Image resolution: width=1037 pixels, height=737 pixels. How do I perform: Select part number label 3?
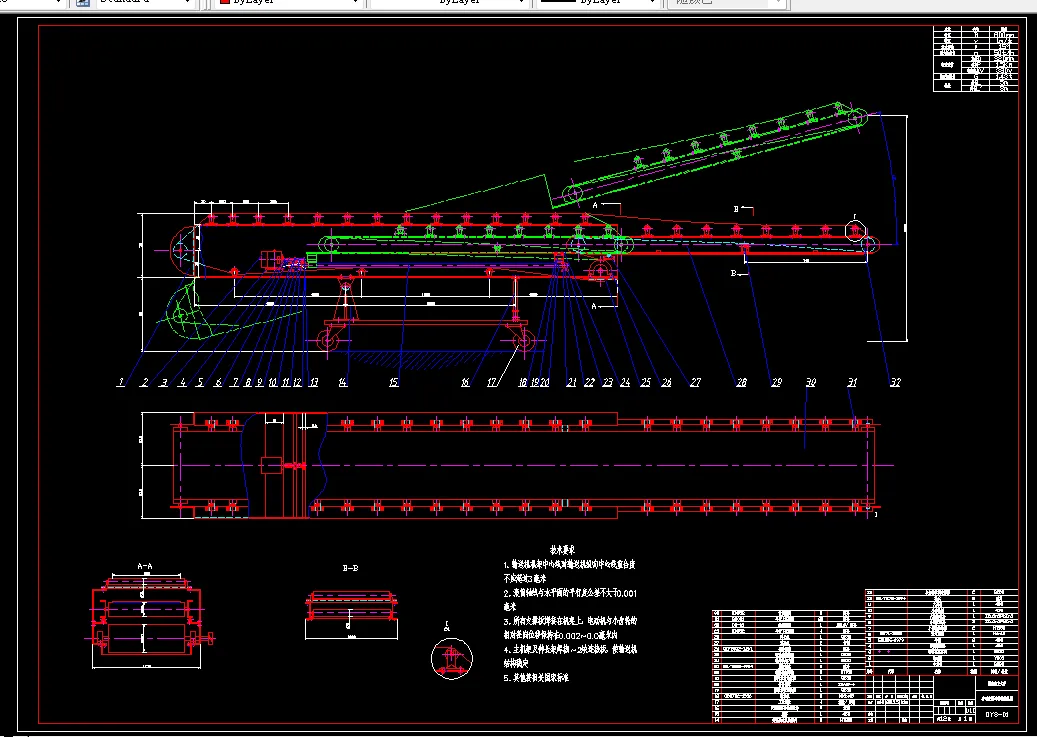[x=163, y=382]
